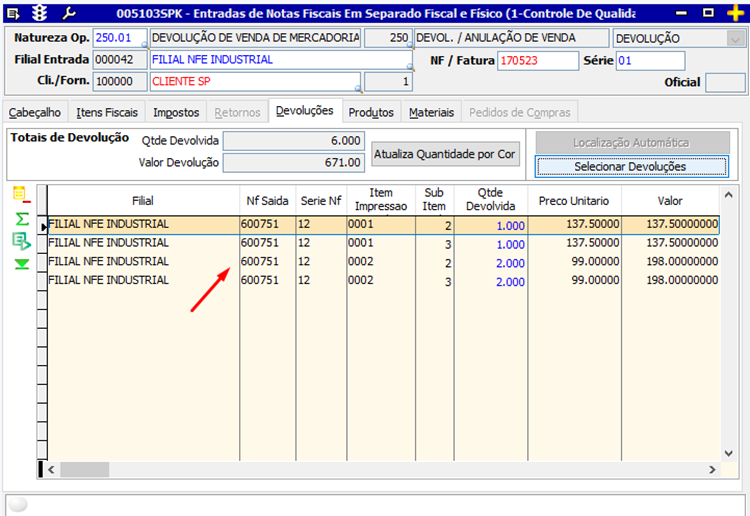Click the list menu icon in title bar

[12, 12]
